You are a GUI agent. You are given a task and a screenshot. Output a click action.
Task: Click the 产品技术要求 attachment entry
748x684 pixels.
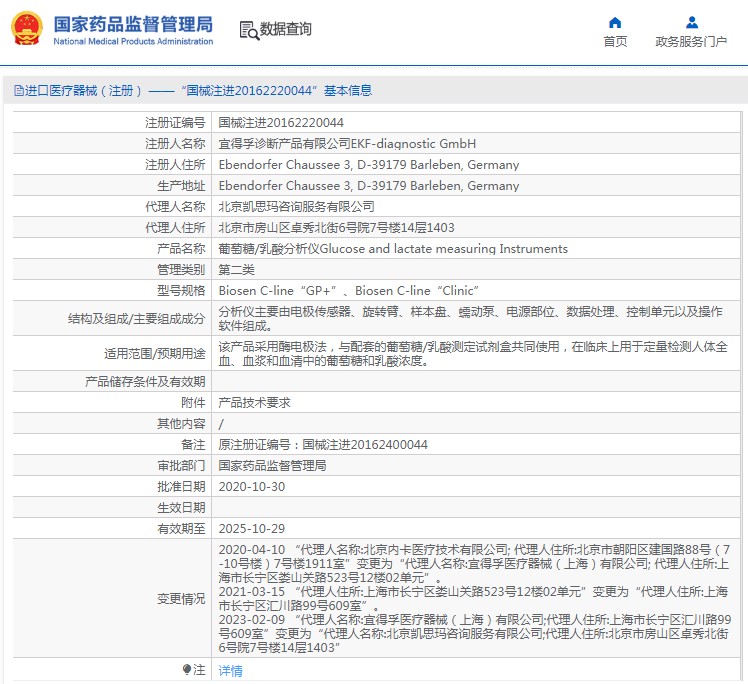click(x=254, y=402)
